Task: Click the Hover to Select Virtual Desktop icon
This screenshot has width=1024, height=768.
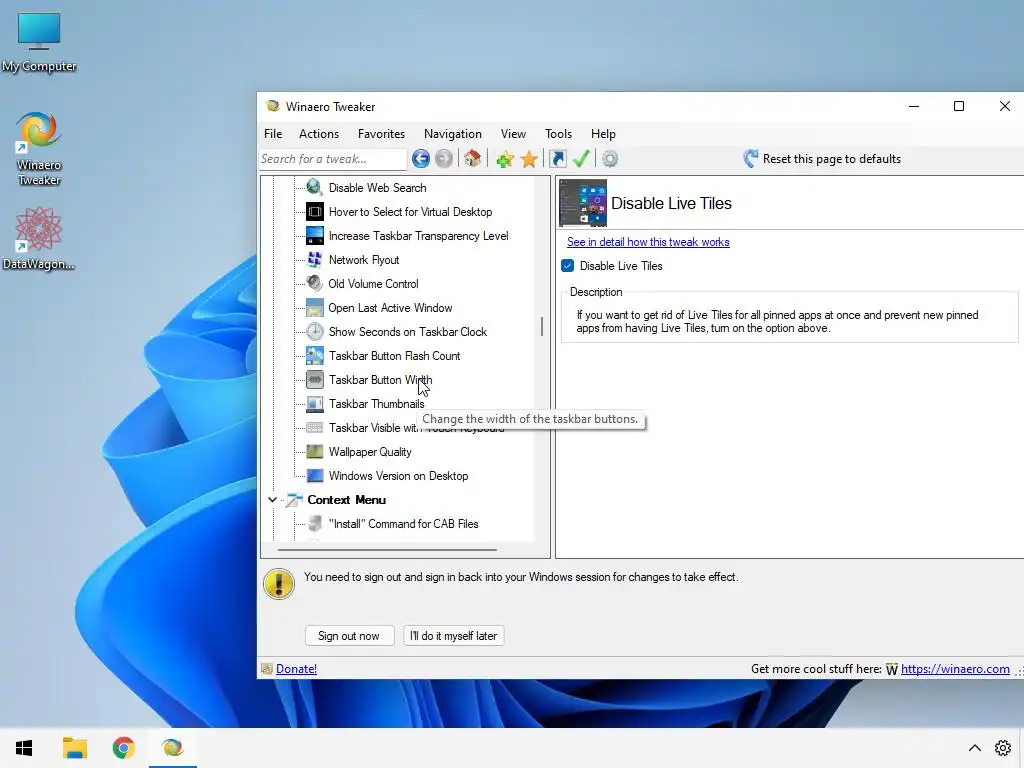Action: 315,212
